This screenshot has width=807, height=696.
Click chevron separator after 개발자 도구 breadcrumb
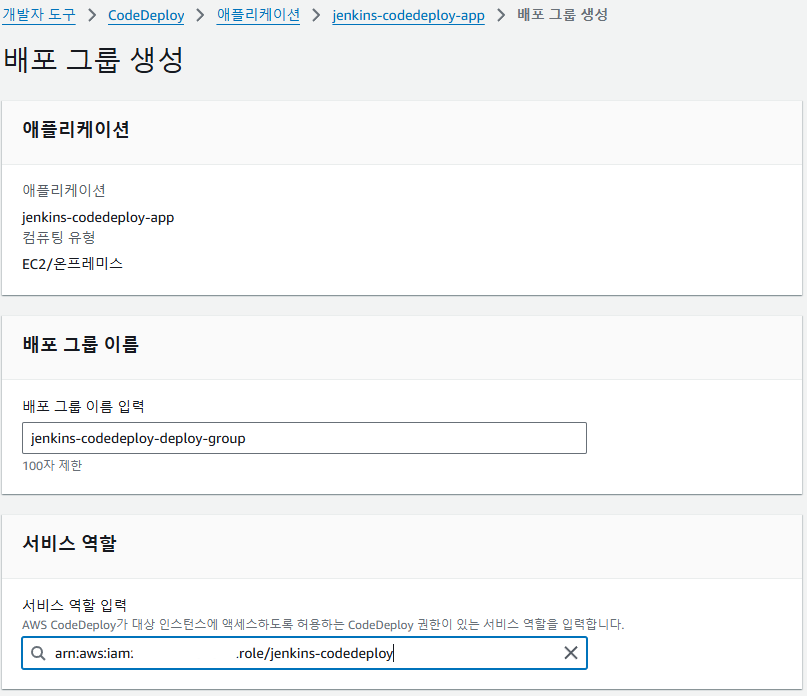[92, 15]
